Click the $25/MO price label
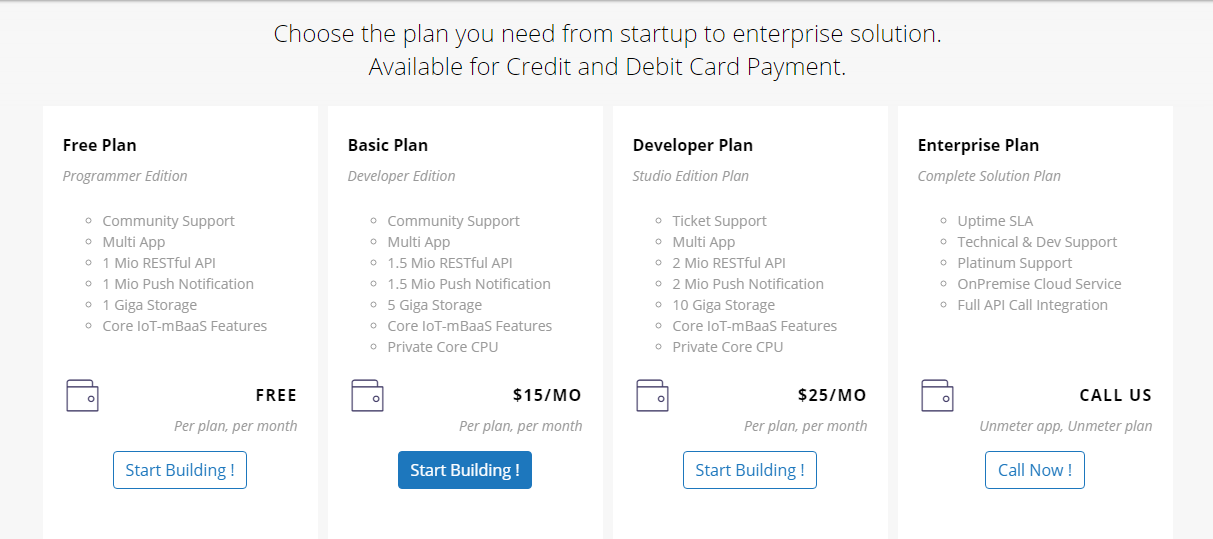The width and height of the screenshot is (1213, 539). [x=832, y=395]
